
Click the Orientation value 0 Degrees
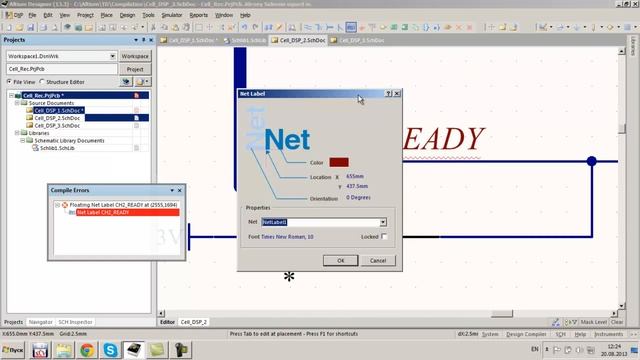tap(358, 197)
